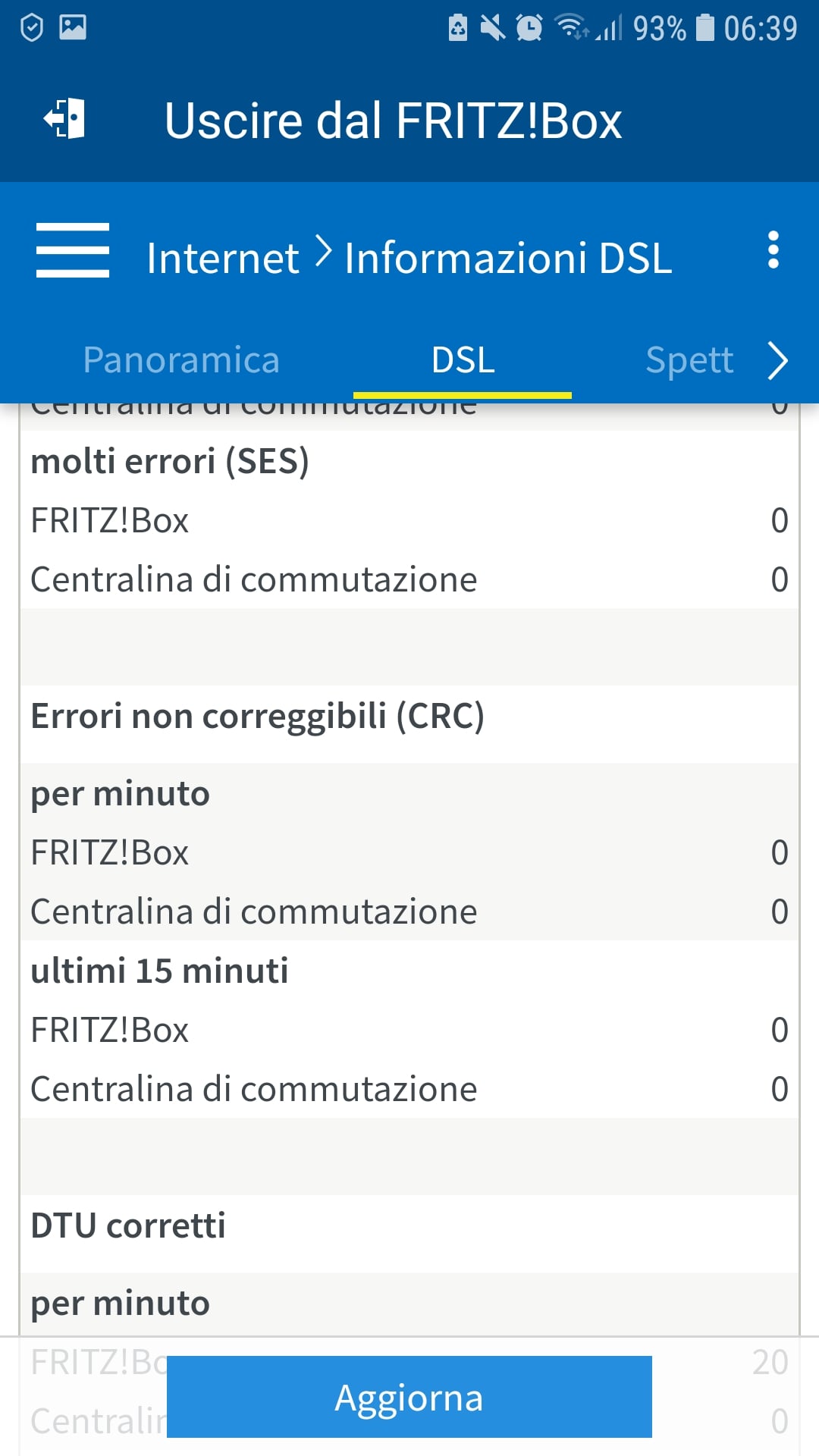Image resolution: width=819 pixels, height=1456 pixels.
Task: Tap the Errori non correggibili (CRC) heading
Action: pos(257,716)
